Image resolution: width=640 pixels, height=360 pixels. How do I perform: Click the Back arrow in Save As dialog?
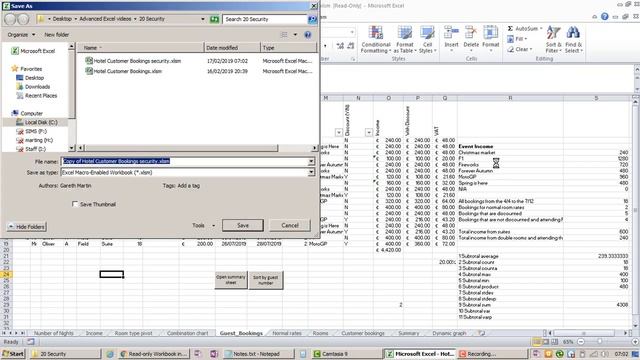click(11, 19)
